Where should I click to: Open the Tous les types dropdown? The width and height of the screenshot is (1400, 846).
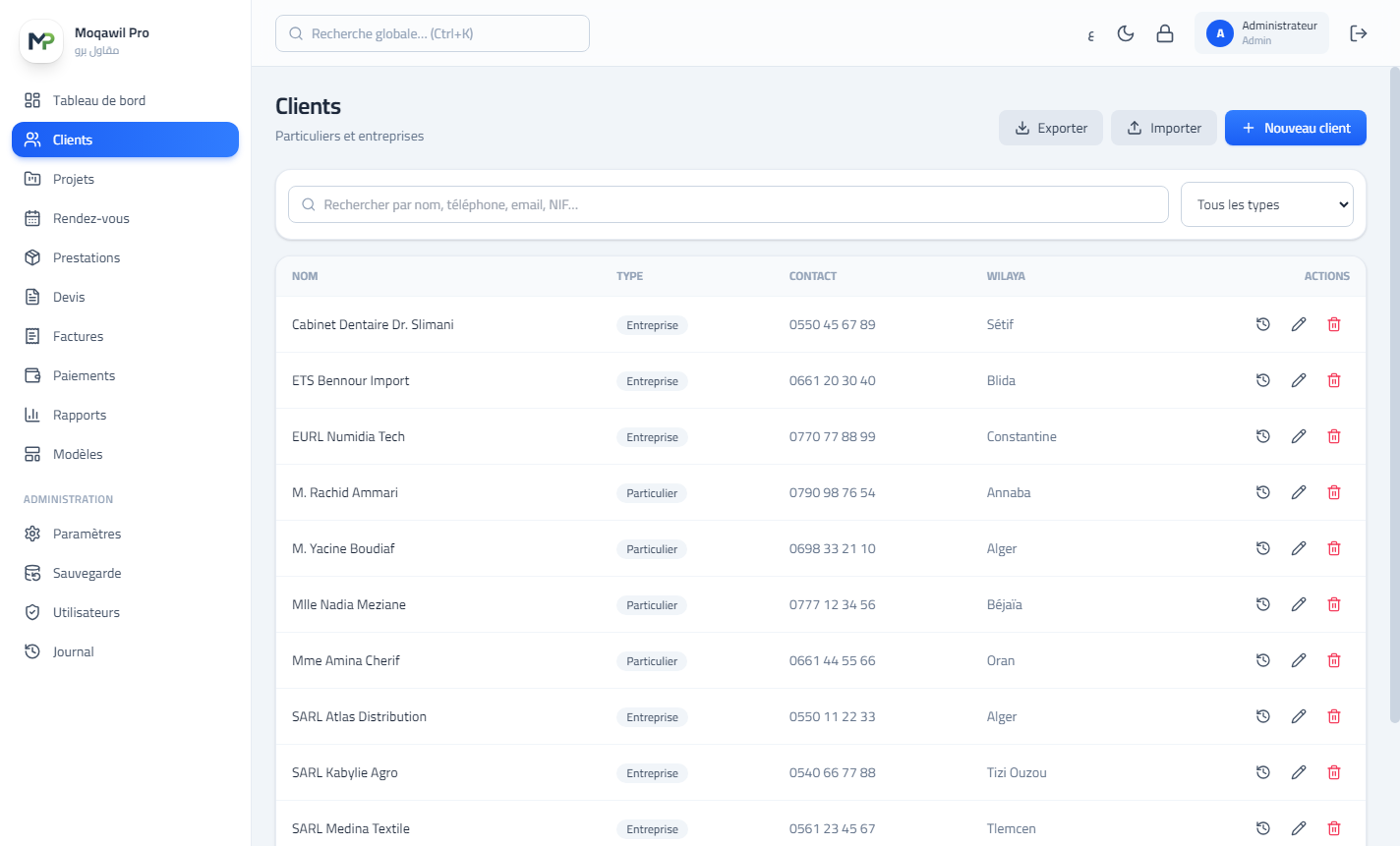click(1266, 204)
